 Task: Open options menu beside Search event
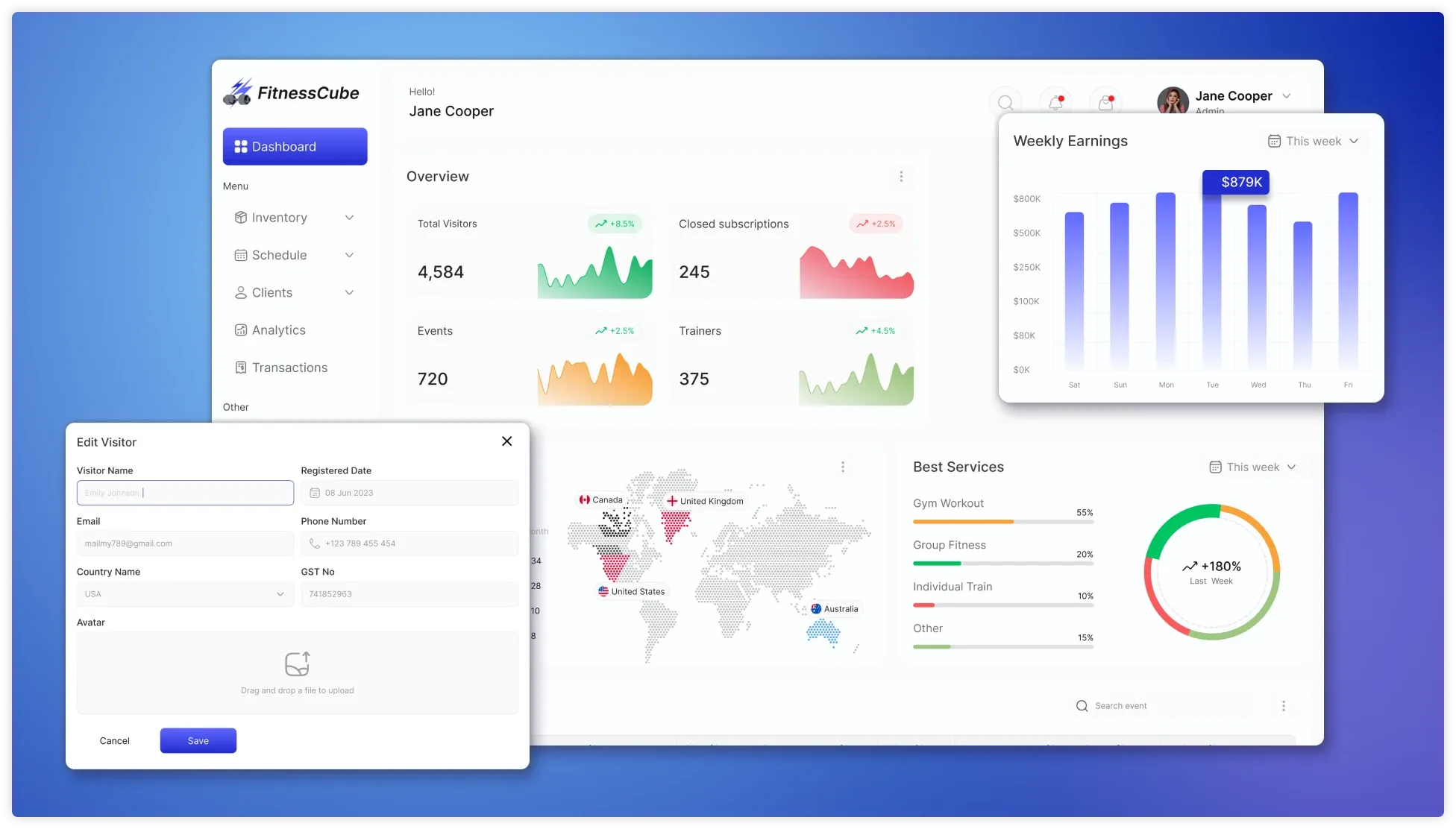tap(1283, 706)
